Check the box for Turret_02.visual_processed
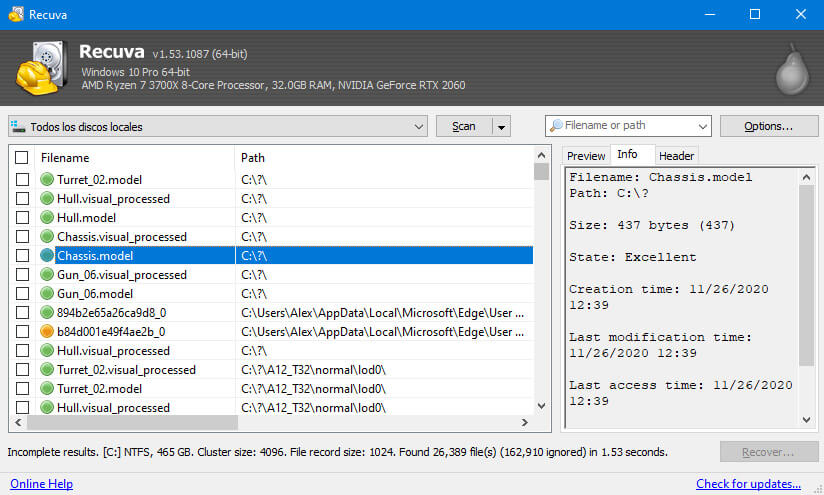Viewport: 824px width, 495px height. (x=22, y=369)
